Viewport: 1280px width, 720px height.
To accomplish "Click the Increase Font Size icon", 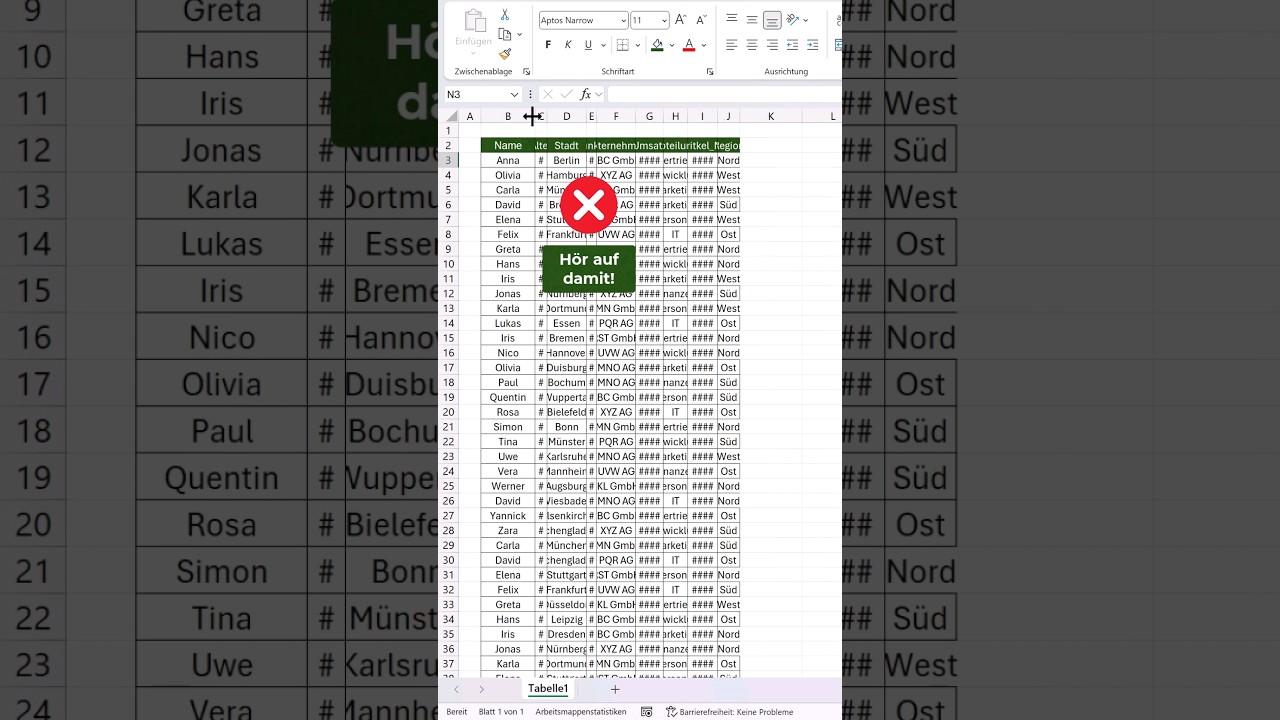I will pyautogui.click(x=680, y=20).
